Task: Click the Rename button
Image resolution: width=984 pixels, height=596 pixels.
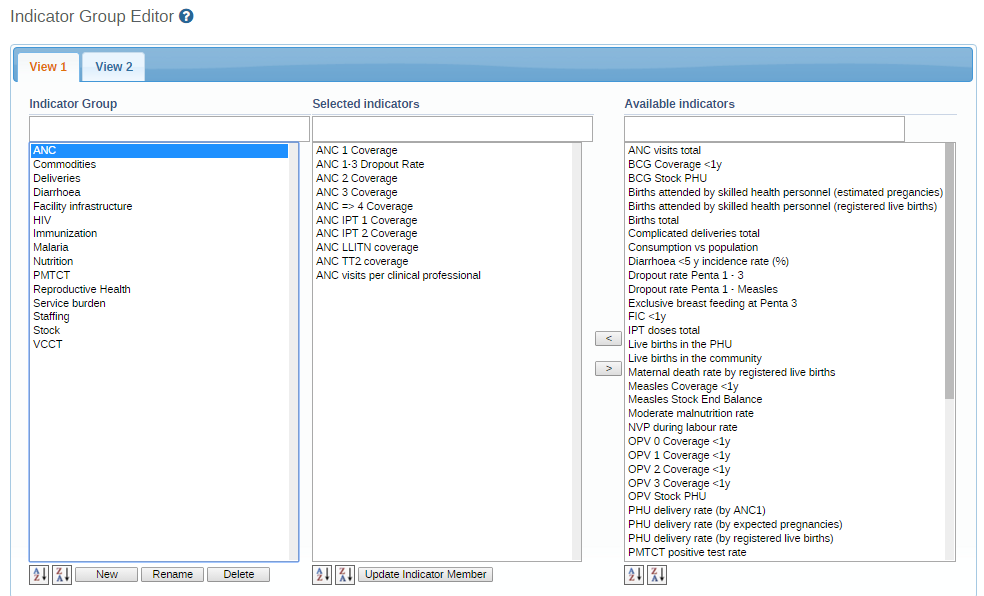Action: [x=172, y=575]
